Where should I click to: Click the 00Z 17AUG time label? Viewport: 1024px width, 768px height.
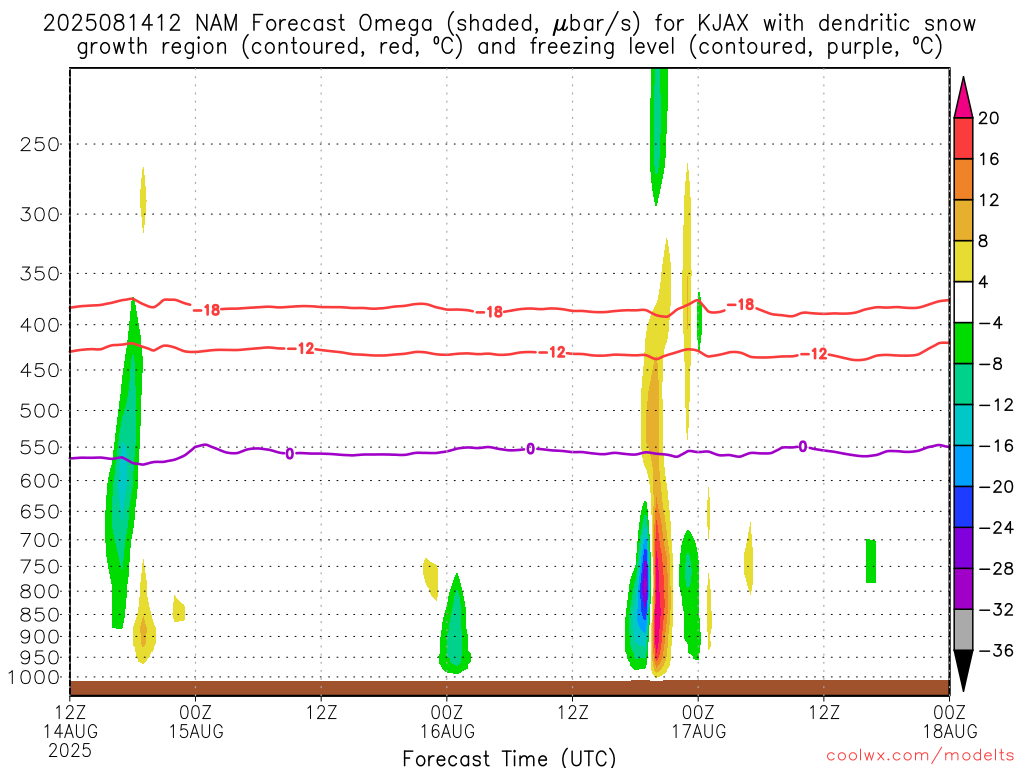click(699, 722)
